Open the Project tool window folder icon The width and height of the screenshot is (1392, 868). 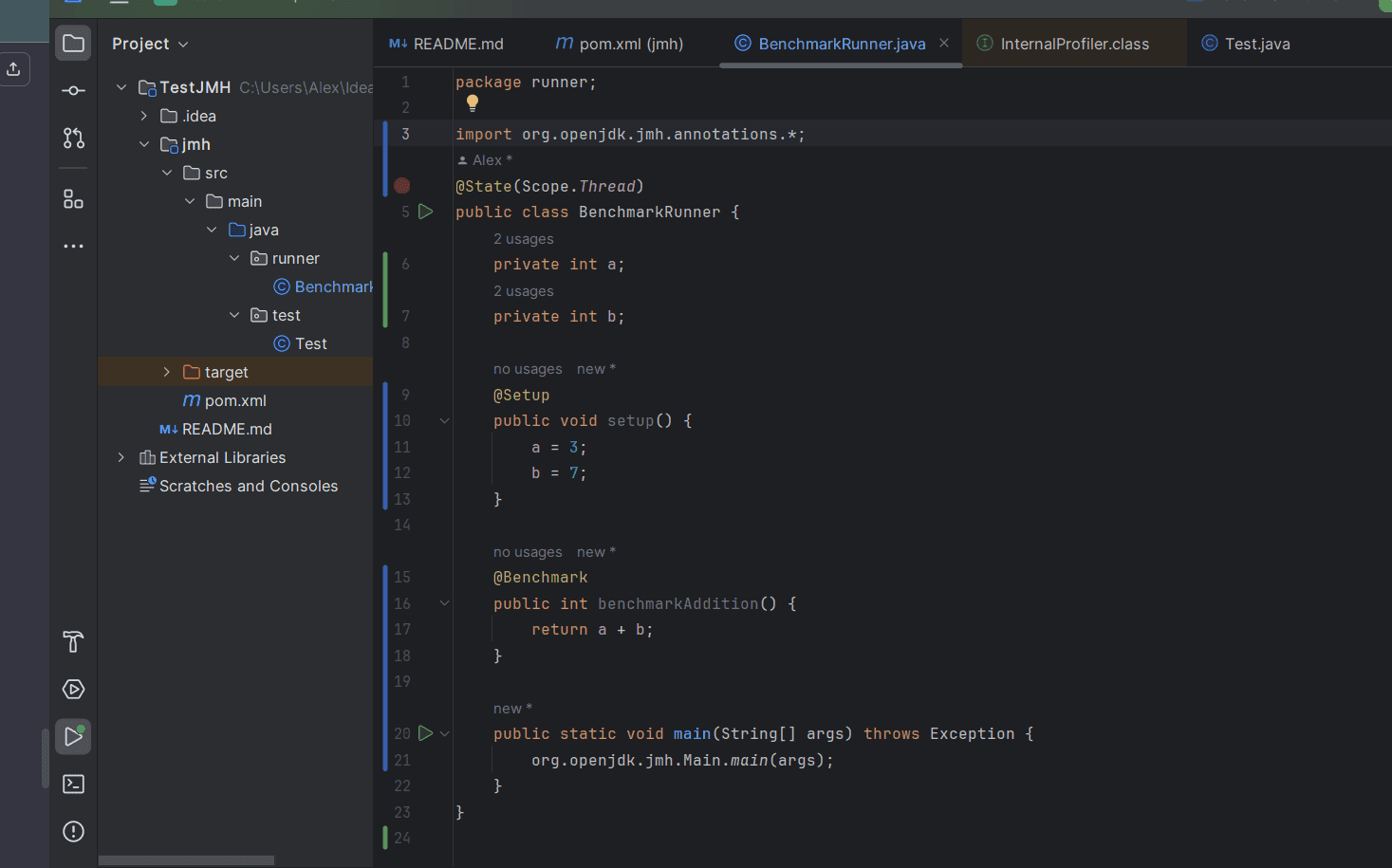pyautogui.click(x=73, y=44)
